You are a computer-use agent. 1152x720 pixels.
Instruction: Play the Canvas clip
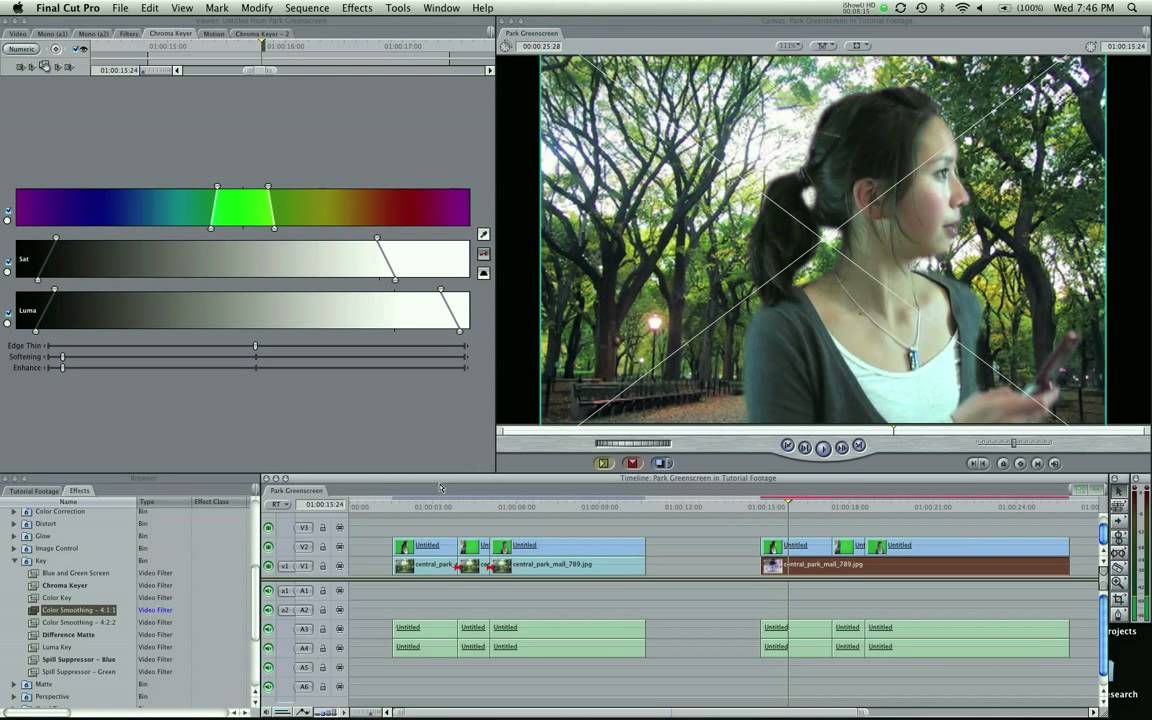pos(823,448)
